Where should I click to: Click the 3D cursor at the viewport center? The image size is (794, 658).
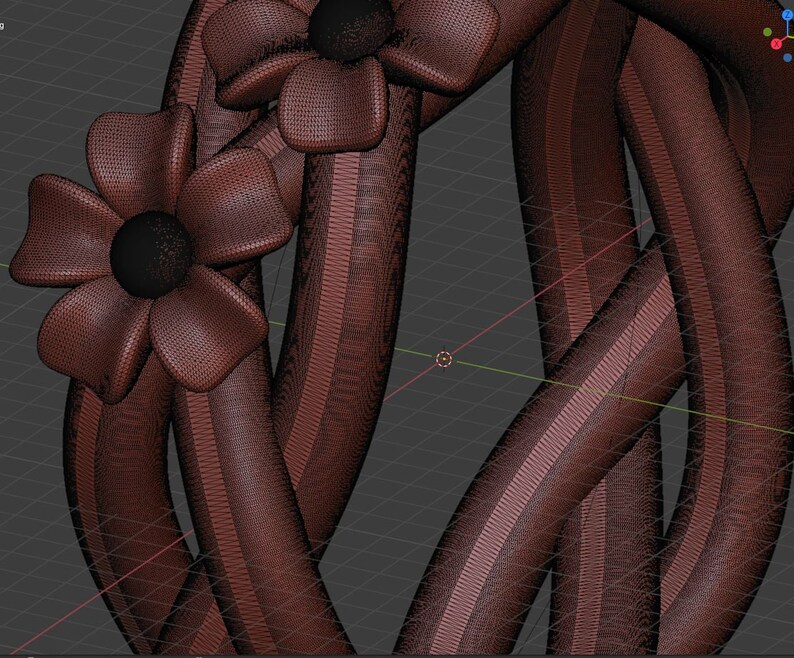(444, 359)
